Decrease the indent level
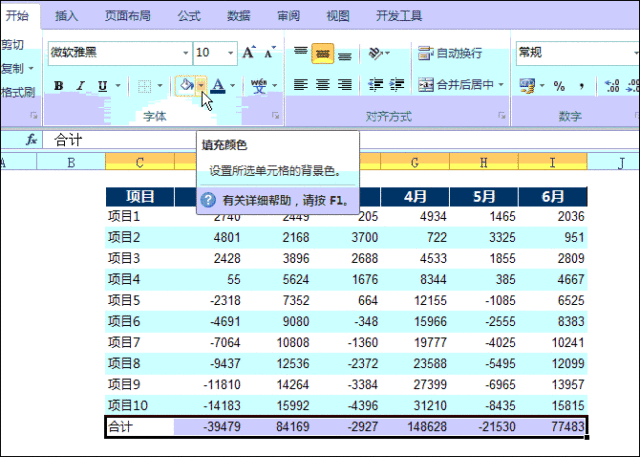Image resolution: width=640 pixels, height=457 pixels. 376,85
